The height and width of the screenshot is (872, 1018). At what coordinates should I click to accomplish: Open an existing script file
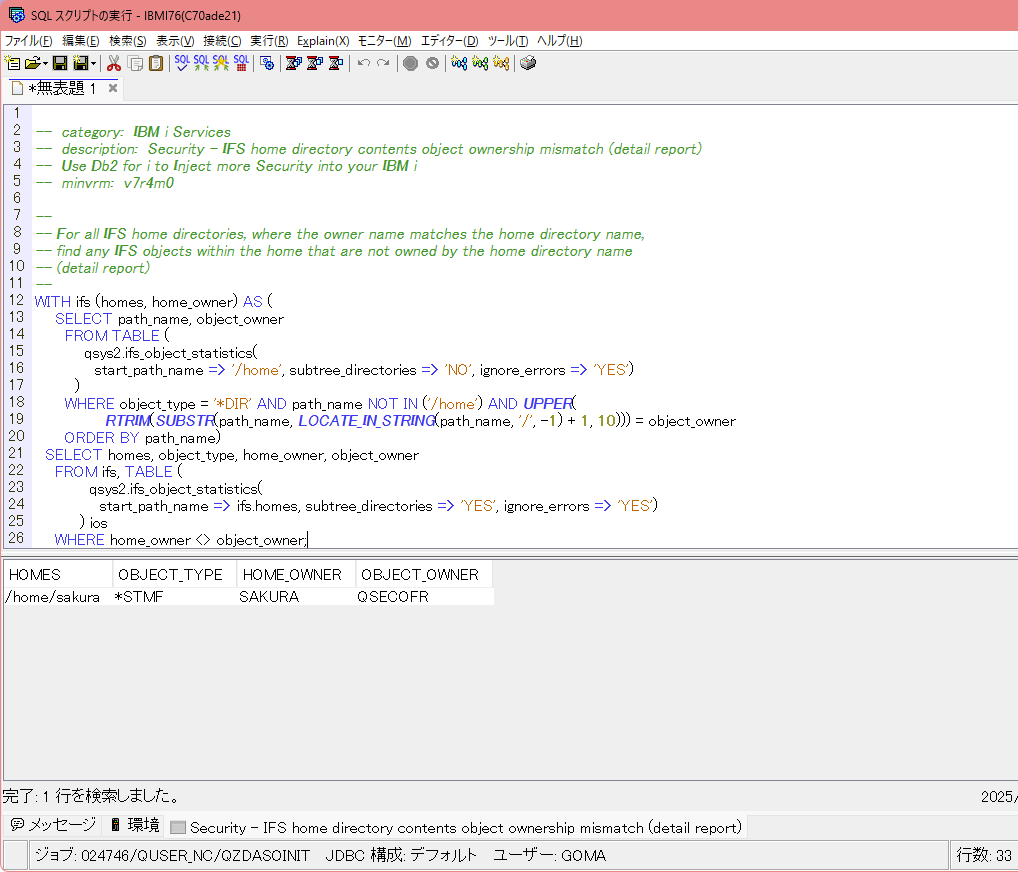tap(32, 63)
